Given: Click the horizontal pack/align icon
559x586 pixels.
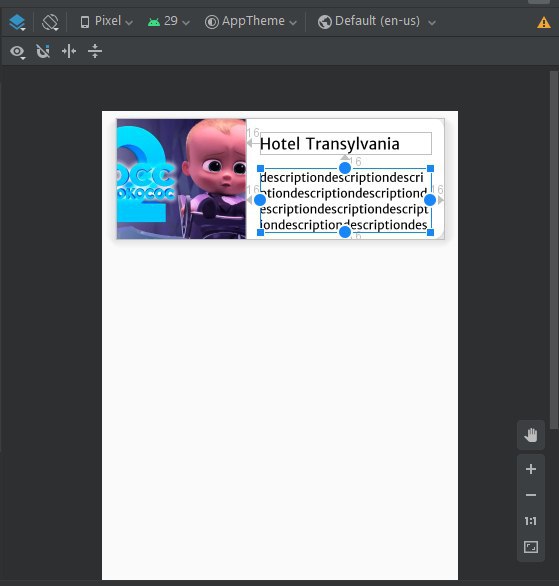Looking at the screenshot, I should (69, 51).
